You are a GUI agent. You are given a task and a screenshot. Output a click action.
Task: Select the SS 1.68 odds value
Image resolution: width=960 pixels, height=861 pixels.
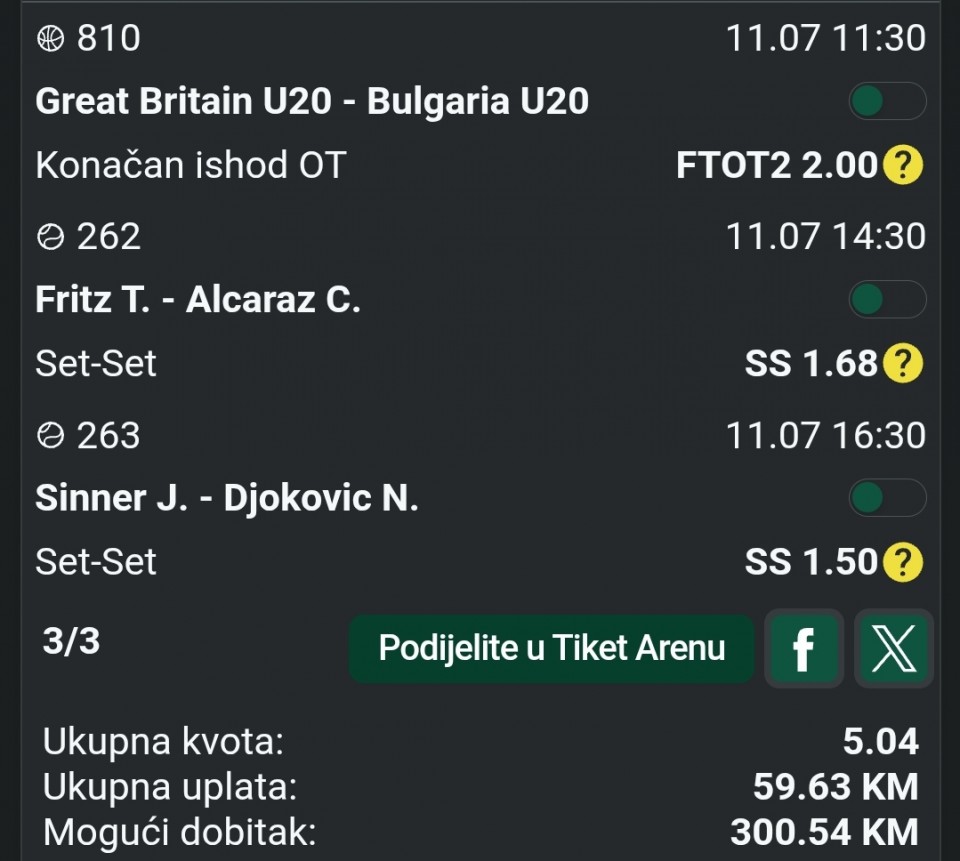[x=811, y=364]
